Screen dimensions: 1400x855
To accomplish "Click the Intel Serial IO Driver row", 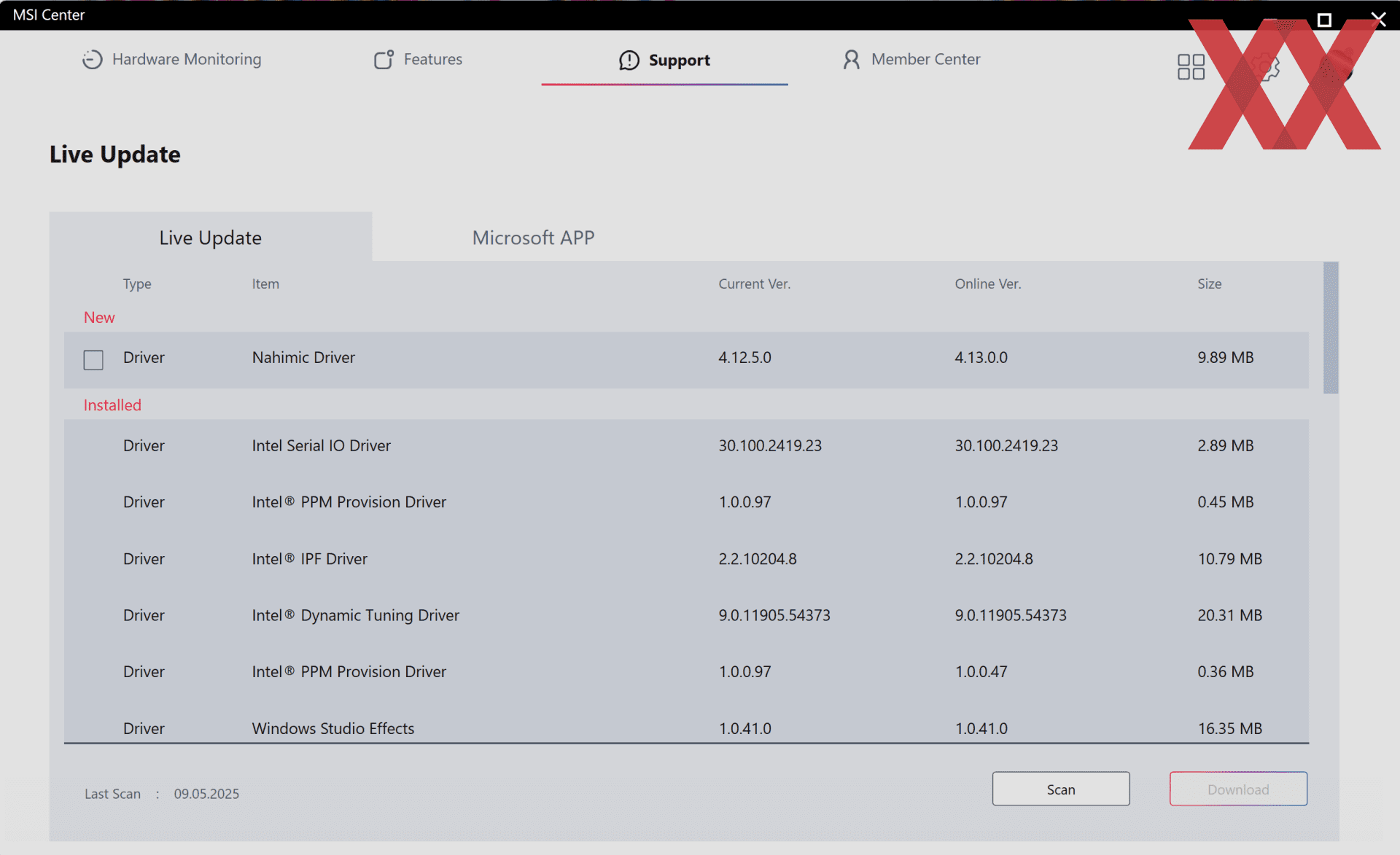I will point(686,445).
